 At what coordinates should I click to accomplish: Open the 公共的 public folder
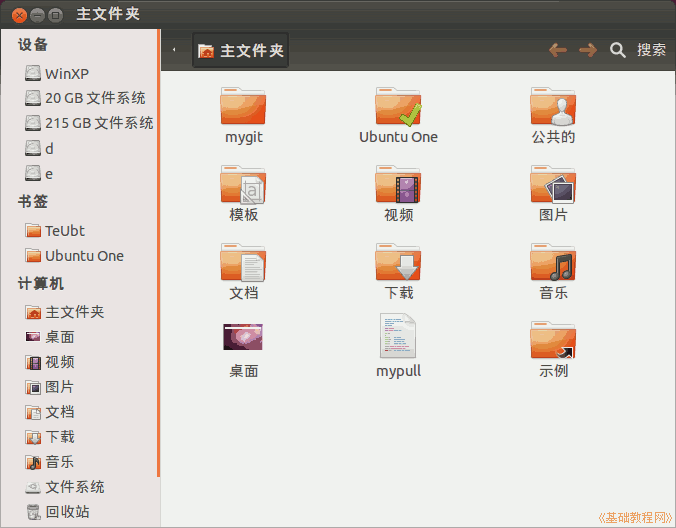[x=553, y=106]
